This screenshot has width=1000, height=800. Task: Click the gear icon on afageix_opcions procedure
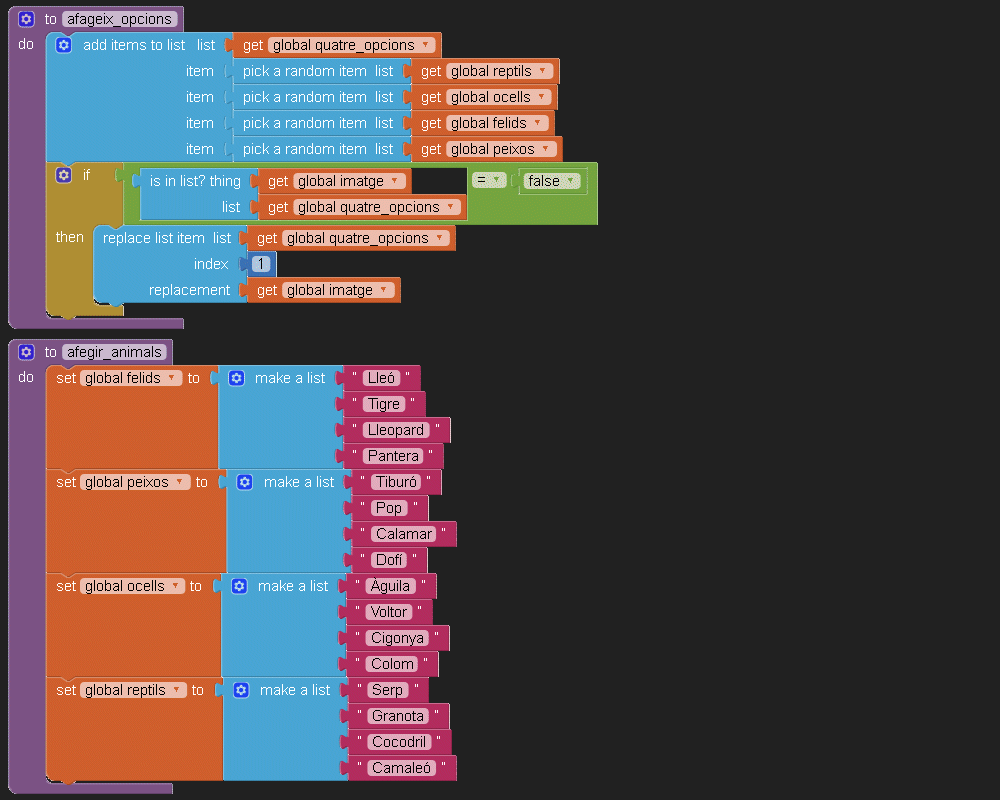(x=26, y=19)
